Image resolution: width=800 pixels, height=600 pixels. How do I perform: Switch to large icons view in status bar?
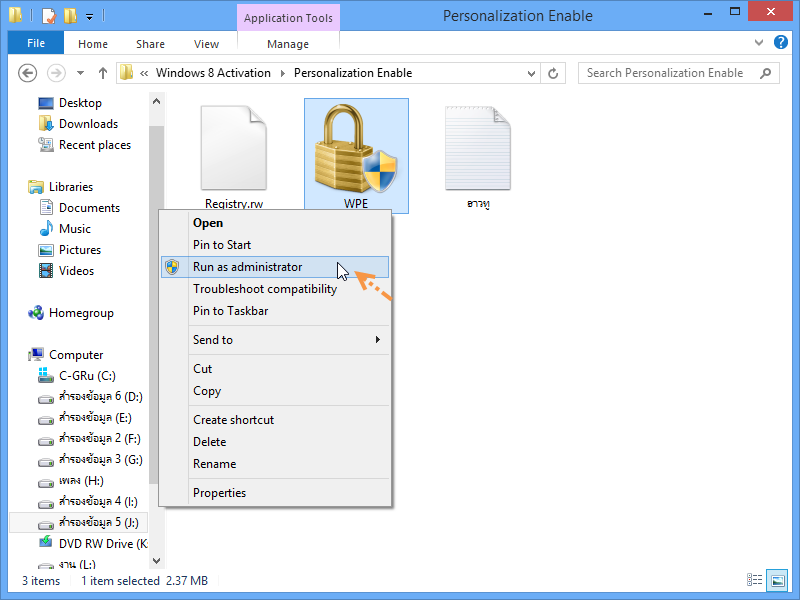point(778,580)
